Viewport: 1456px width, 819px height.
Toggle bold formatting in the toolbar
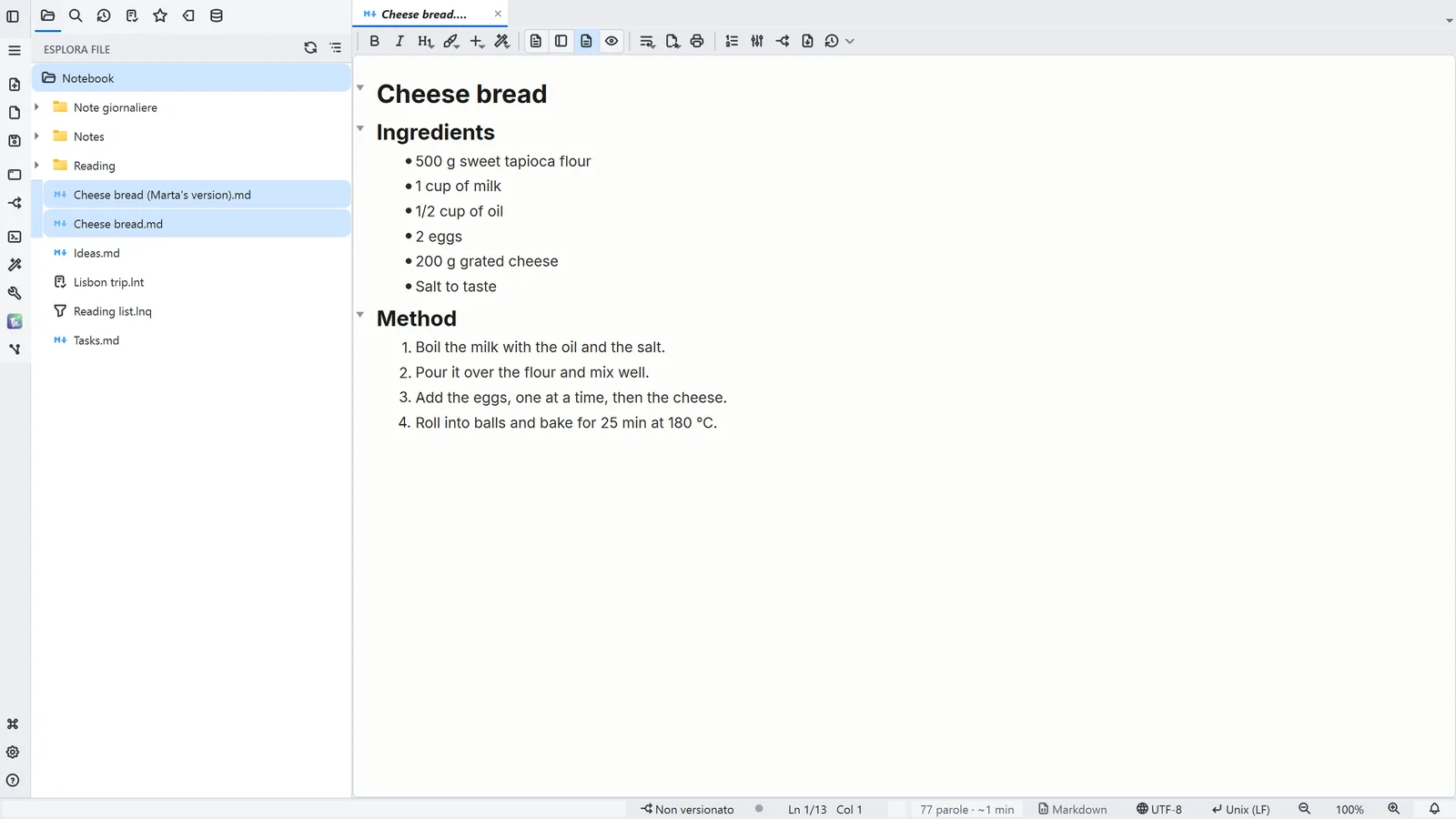pos(374,41)
